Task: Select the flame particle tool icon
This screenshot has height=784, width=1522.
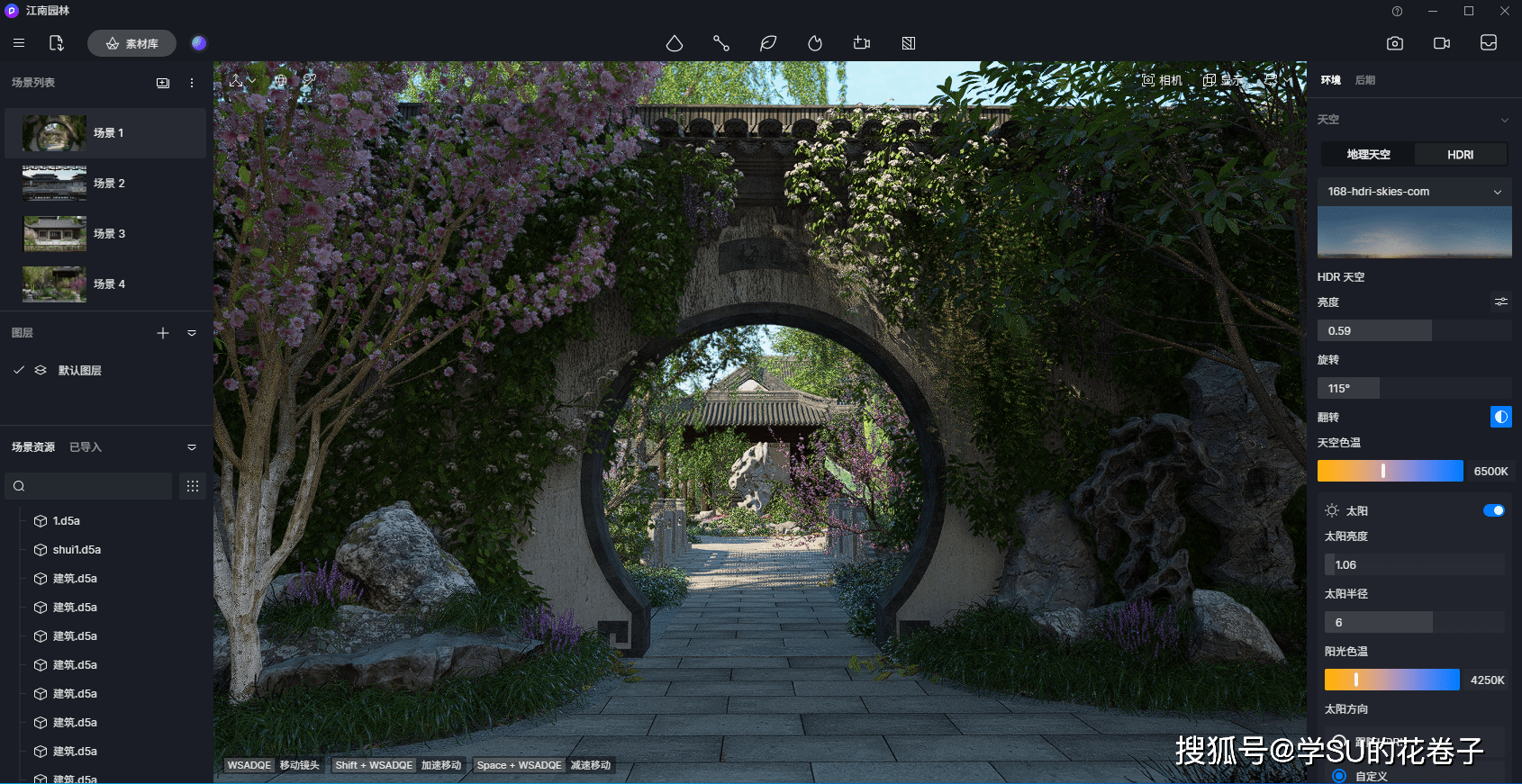Action: pos(815,43)
